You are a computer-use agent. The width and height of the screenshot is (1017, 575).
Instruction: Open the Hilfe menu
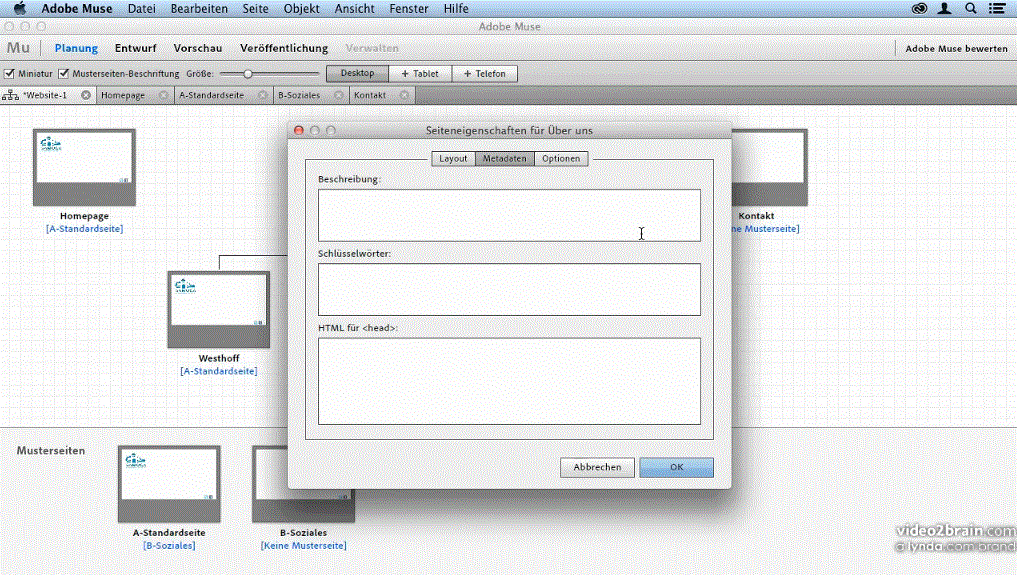pyautogui.click(x=456, y=8)
